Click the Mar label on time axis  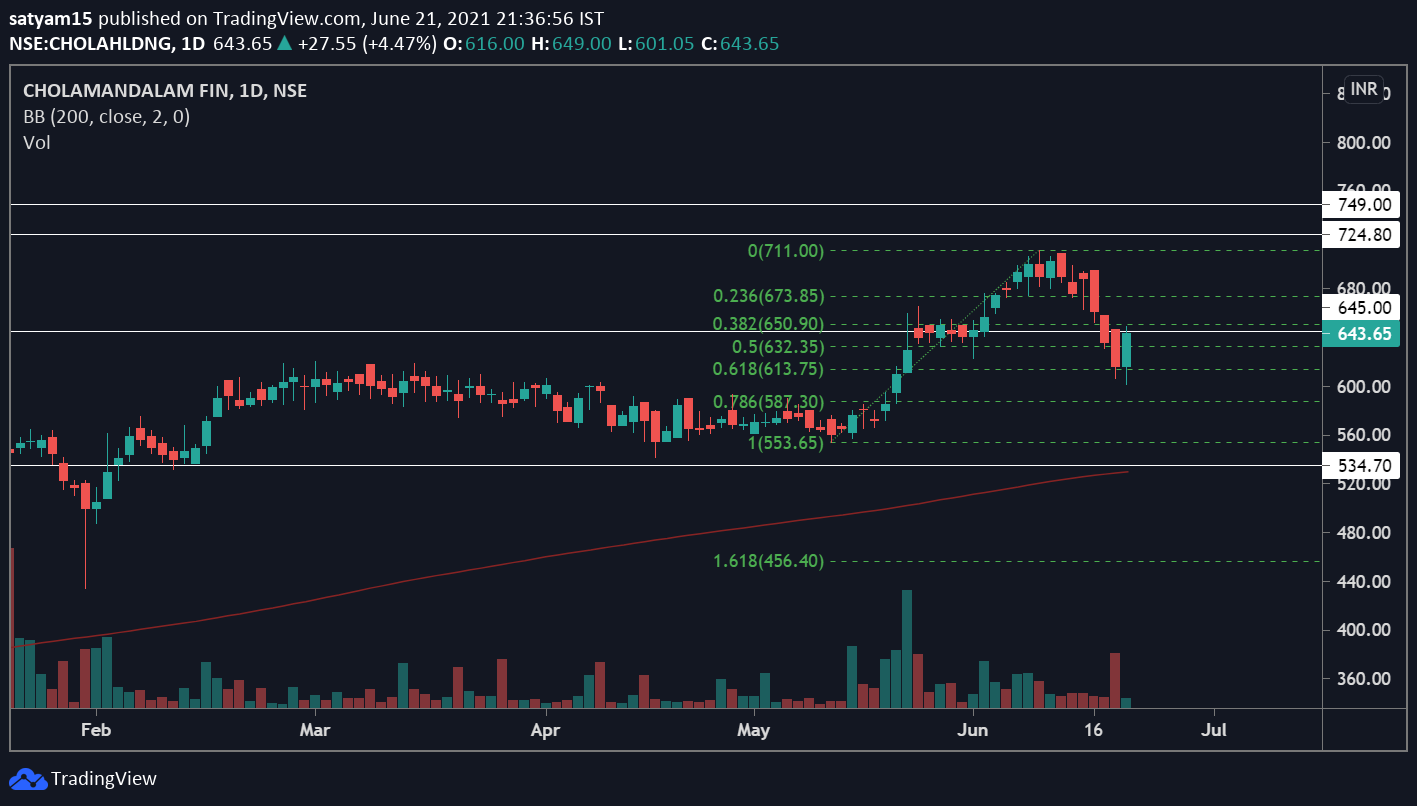pyautogui.click(x=315, y=730)
